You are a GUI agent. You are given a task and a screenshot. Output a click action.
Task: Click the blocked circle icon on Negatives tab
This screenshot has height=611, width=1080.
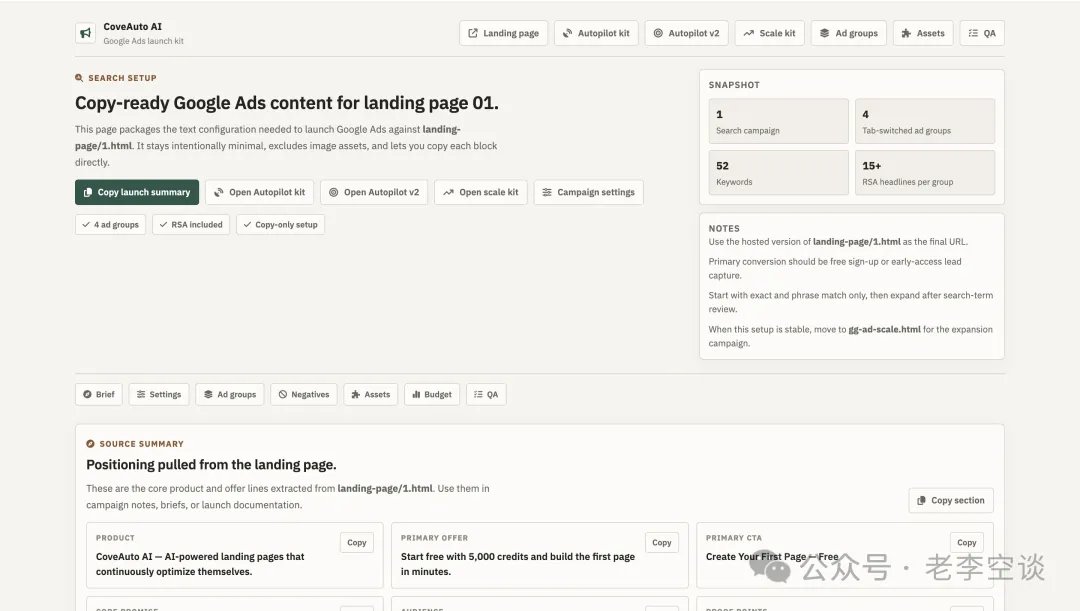point(283,395)
